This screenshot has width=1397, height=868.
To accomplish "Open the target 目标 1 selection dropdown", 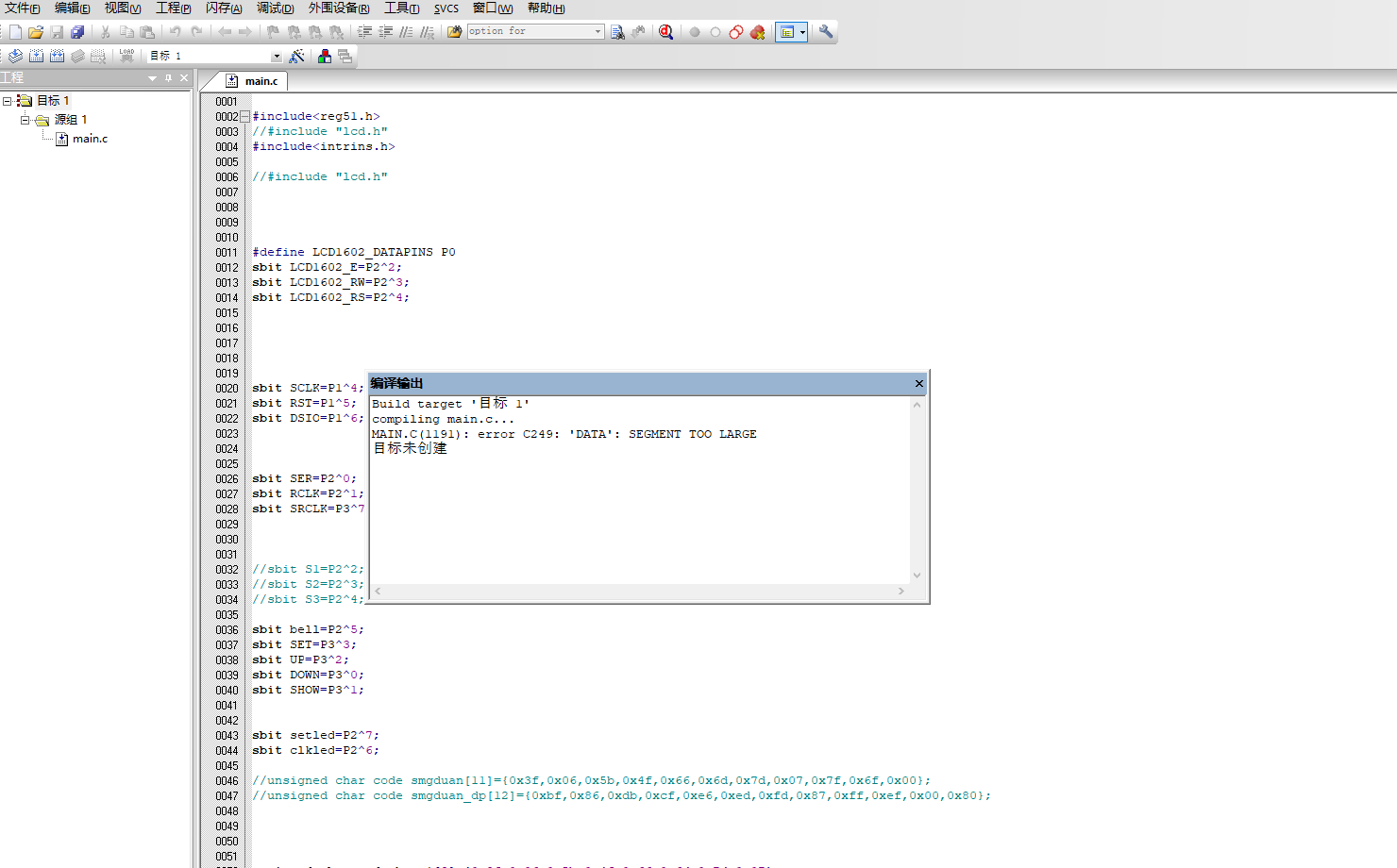I will [277, 57].
